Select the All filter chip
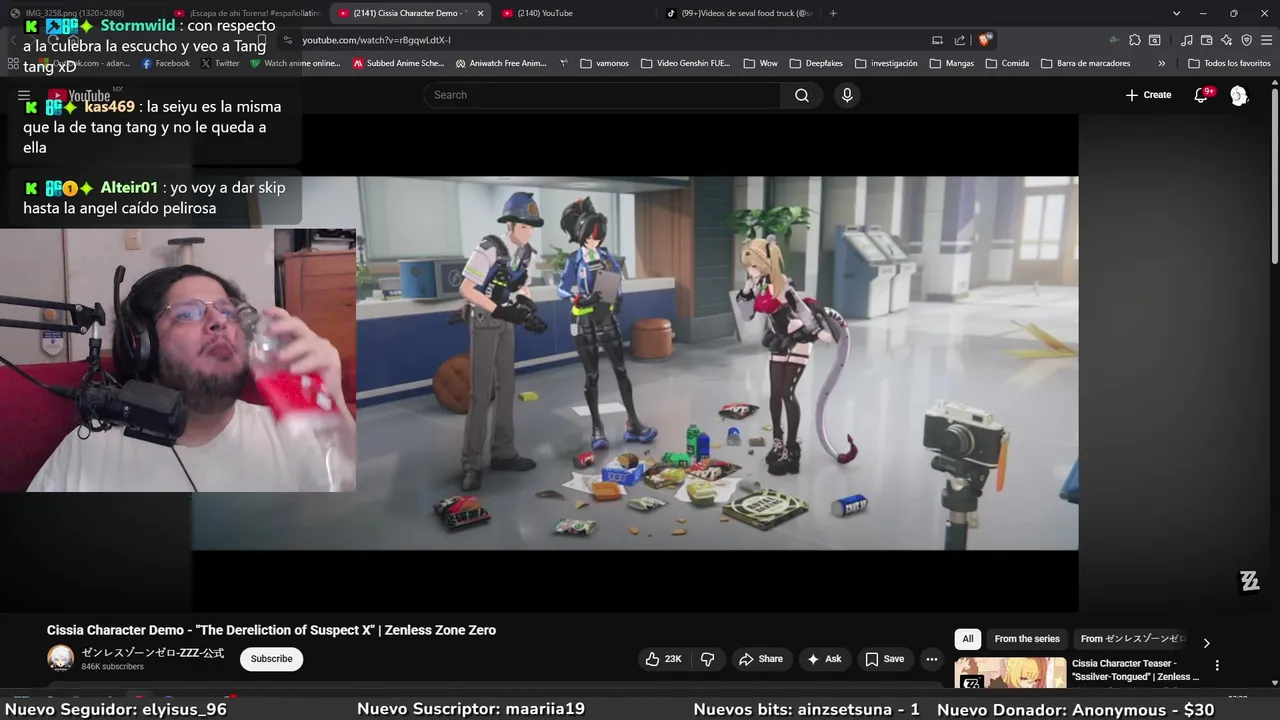1280x720 pixels. pyautogui.click(x=967, y=639)
